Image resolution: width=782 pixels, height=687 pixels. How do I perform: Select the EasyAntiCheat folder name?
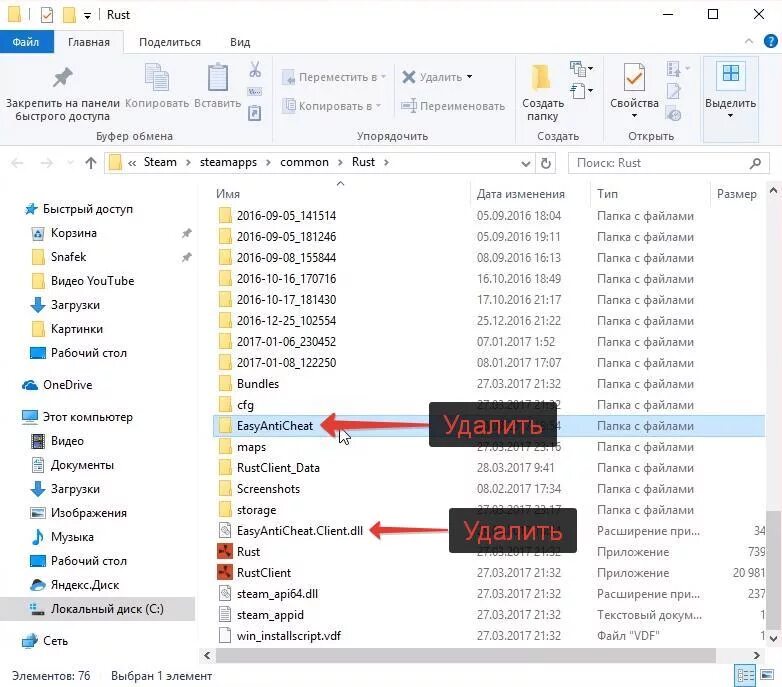275,426
